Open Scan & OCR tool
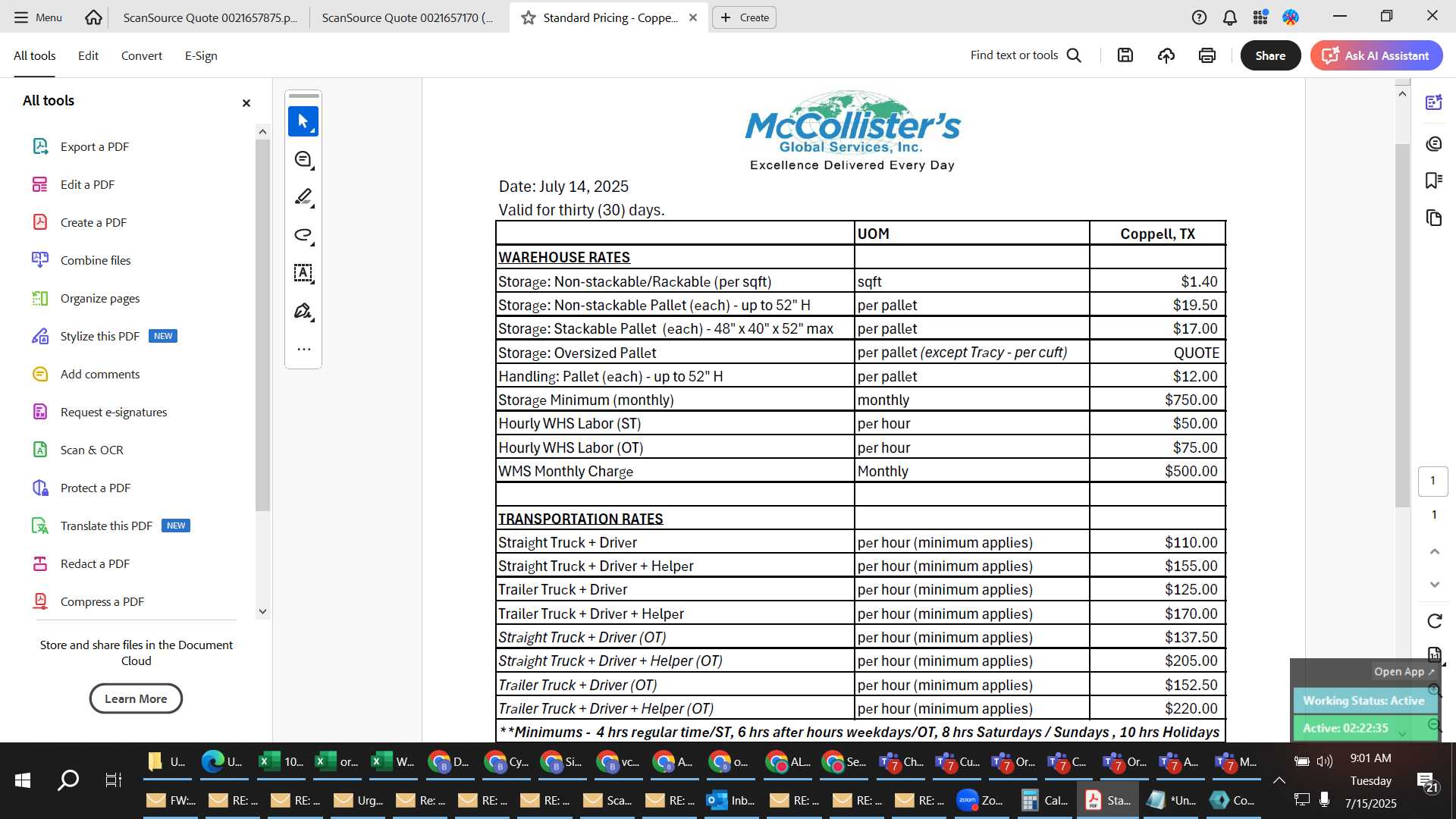The image size is (1456, 819). click(91, 450)
